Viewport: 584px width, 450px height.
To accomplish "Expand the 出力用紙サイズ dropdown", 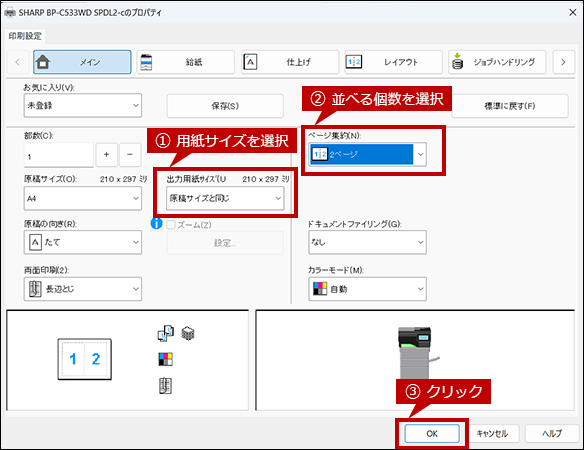I will (x=225, y=198).
